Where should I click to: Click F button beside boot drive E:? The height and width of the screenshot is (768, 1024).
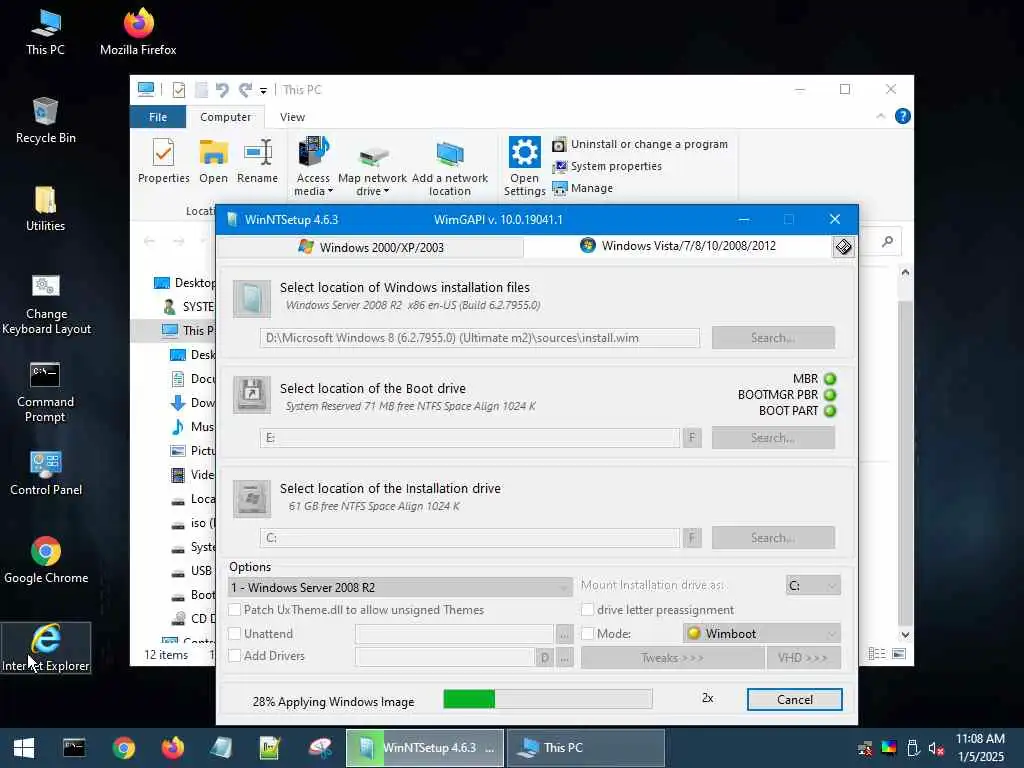point(692,438)
